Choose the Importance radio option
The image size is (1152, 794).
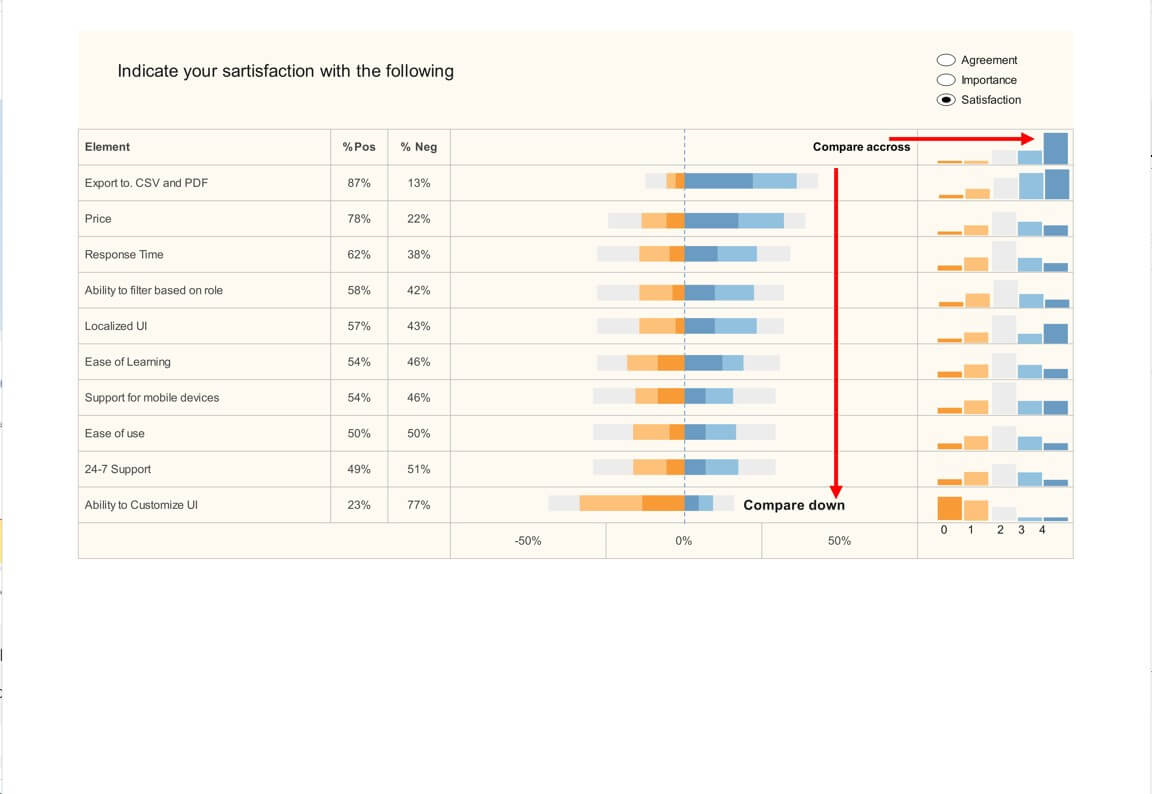(946, 80)
